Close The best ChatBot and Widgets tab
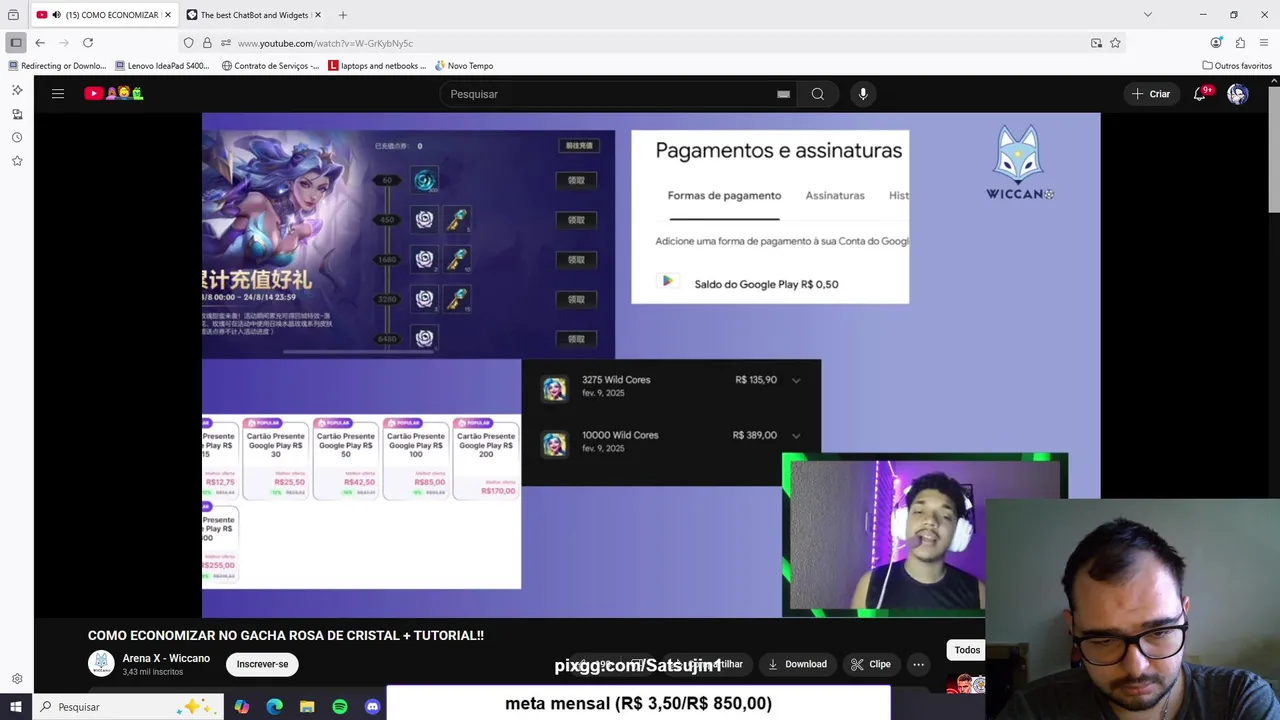Image resolution: width=1280 pixels, height=720 pixels. 317,15
